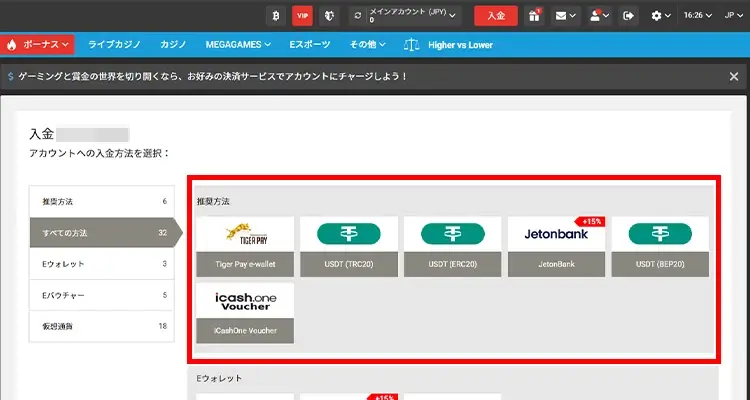Screen dimensions: 750x400
Task: Choose the Tiger Pay logo tile
Action: 245,234
